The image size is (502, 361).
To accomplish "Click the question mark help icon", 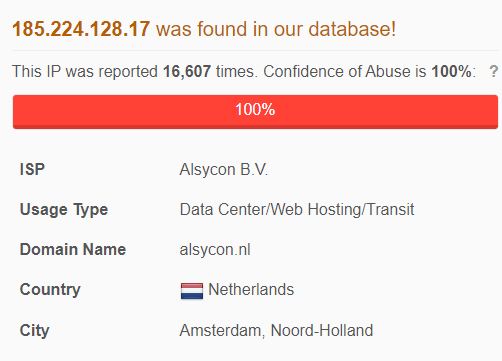I will point(494,71).
